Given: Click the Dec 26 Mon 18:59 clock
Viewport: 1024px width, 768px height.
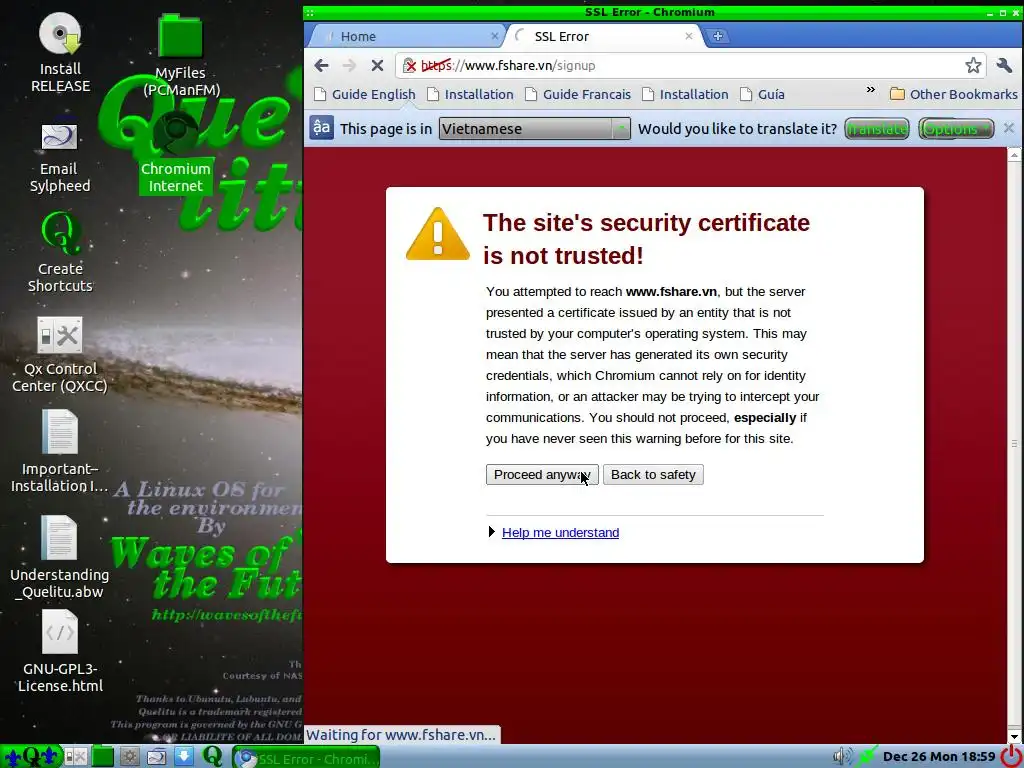Looking at the screenshot, I should (938, 756).
